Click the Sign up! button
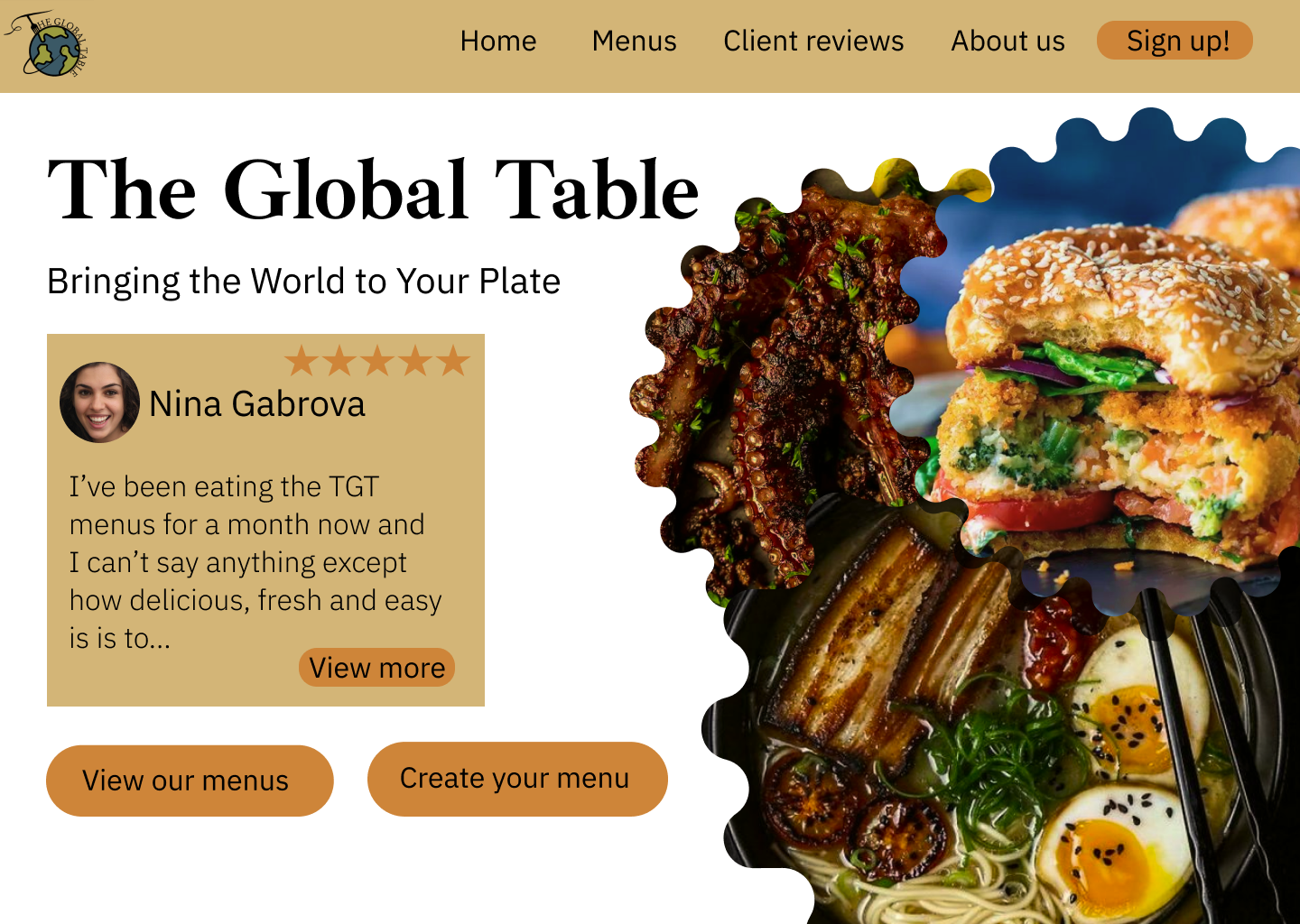The image size is (1300, 924). pos(1175,41)
